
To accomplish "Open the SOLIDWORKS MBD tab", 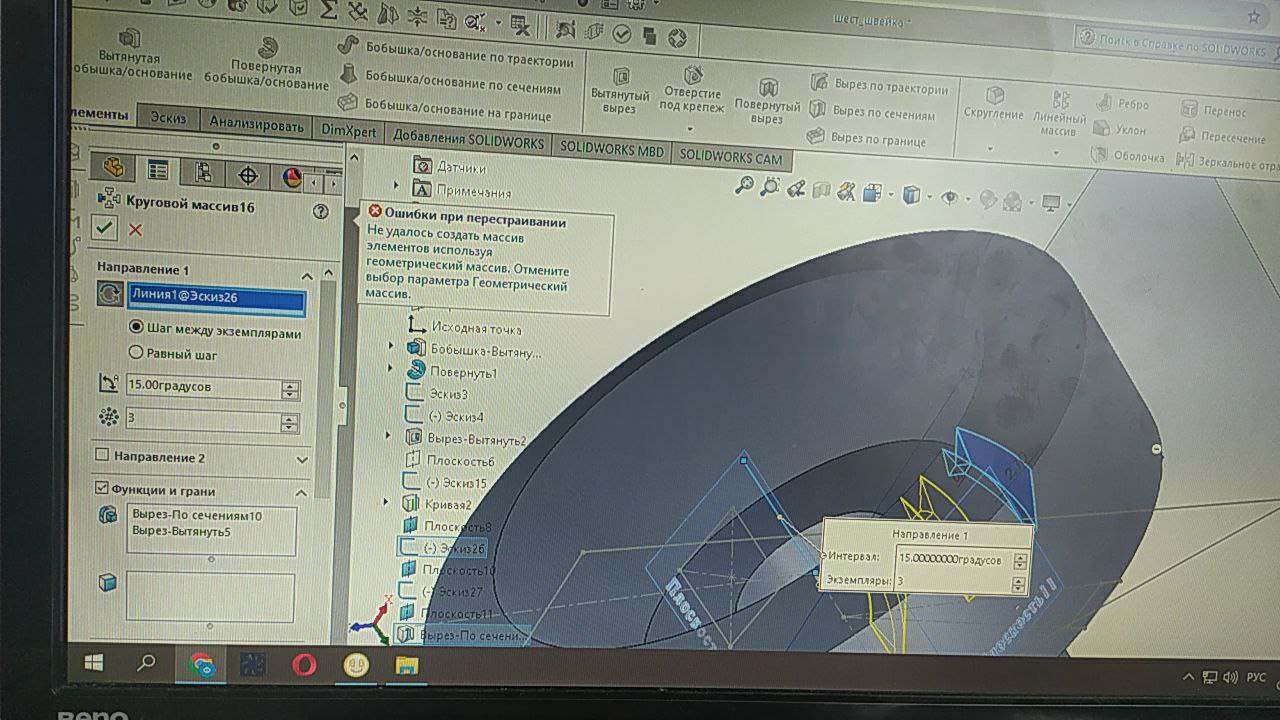I will pyautogui.click(x=611, y=149).
